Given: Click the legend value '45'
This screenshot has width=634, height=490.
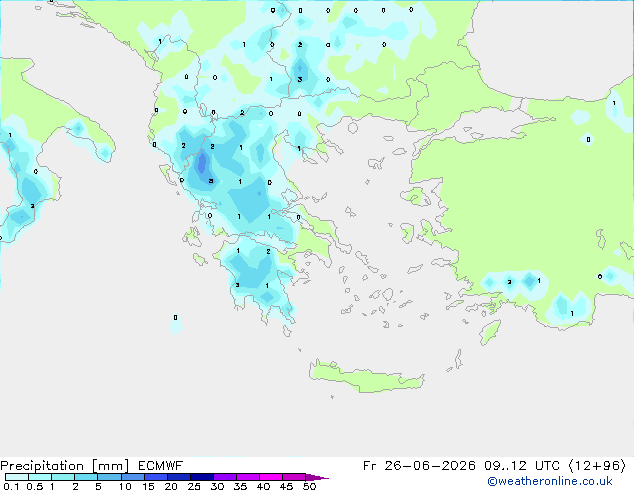Looking at the screenshot, I should pos(286,486).
